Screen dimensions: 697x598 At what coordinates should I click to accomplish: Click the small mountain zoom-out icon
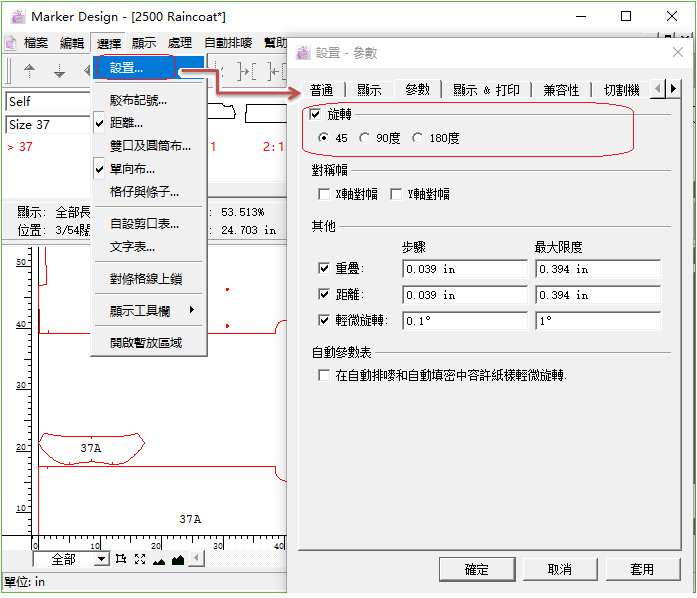coord(159,560)
